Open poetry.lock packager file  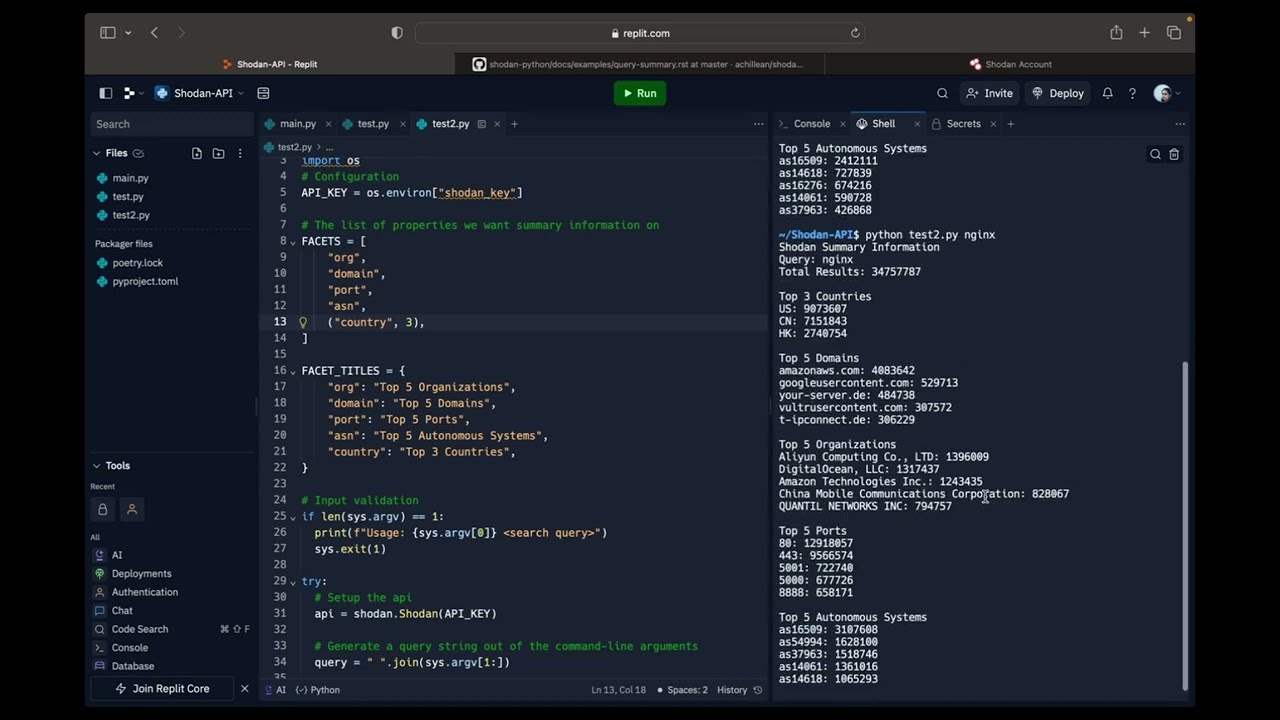coord(137,263)
